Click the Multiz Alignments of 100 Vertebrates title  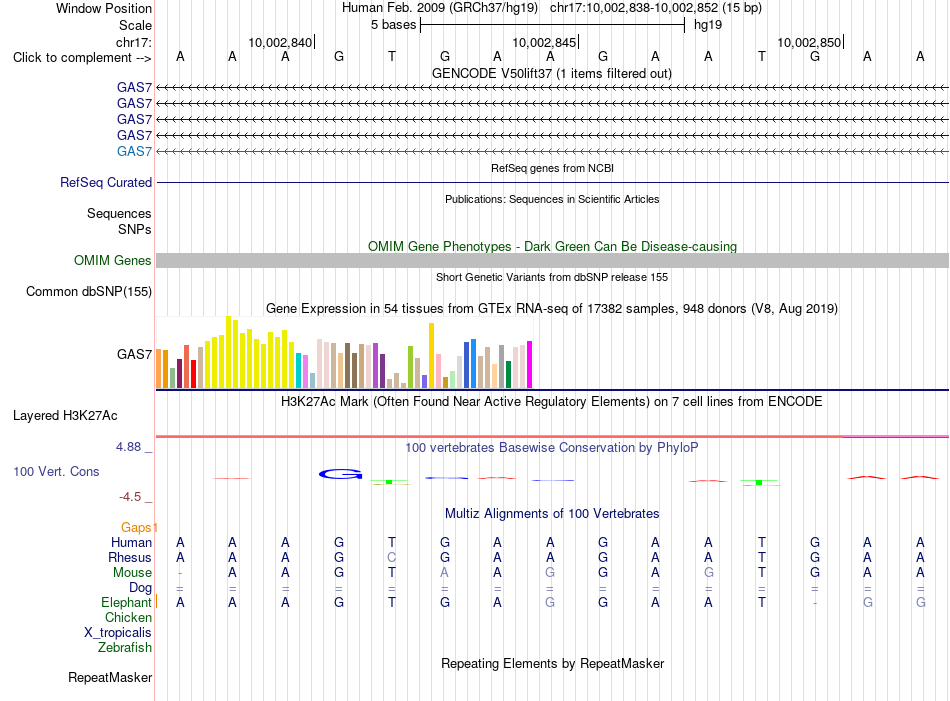[x=552, y=513]
